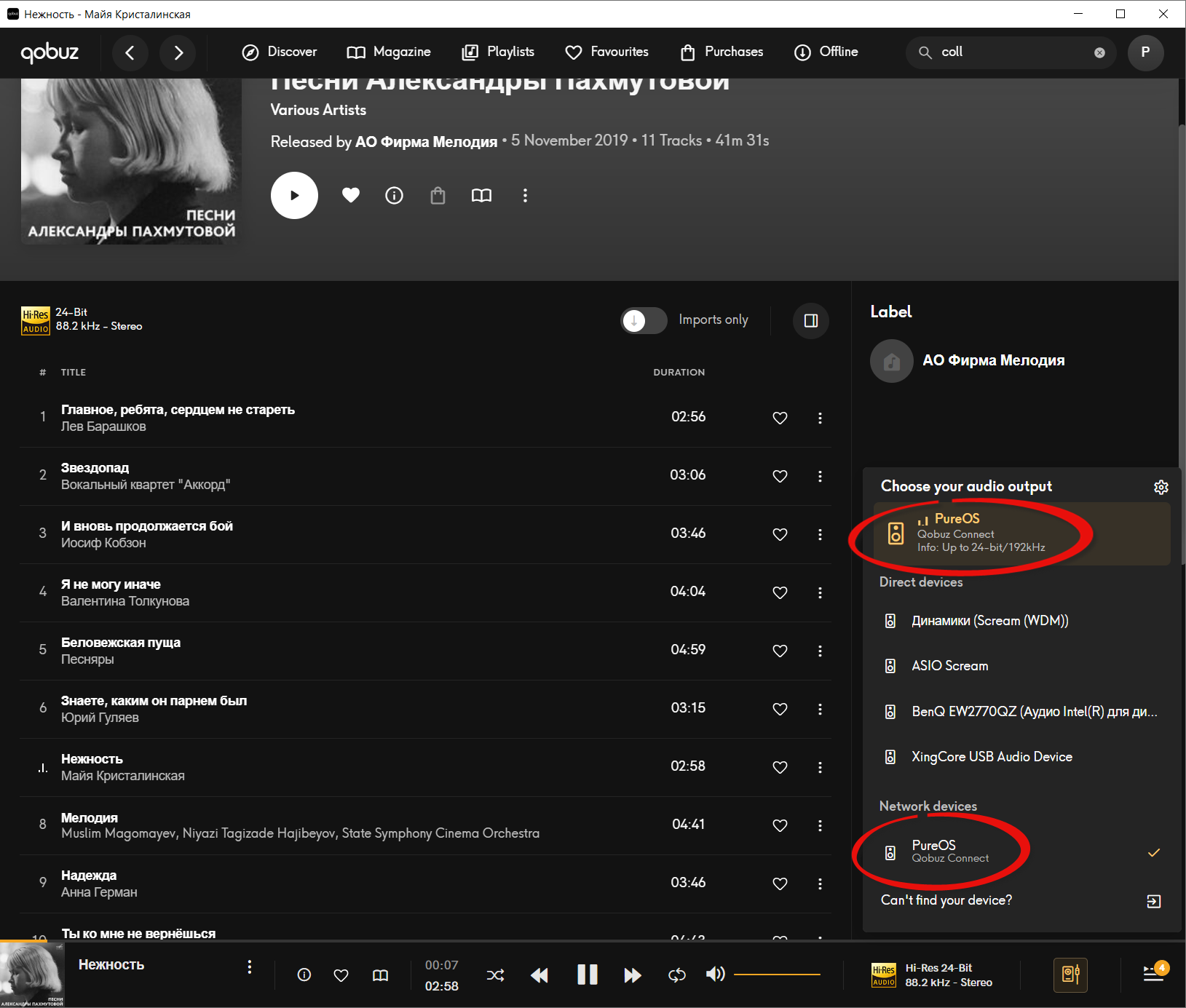Open booklet from the player bar

(x=380, y=975)
